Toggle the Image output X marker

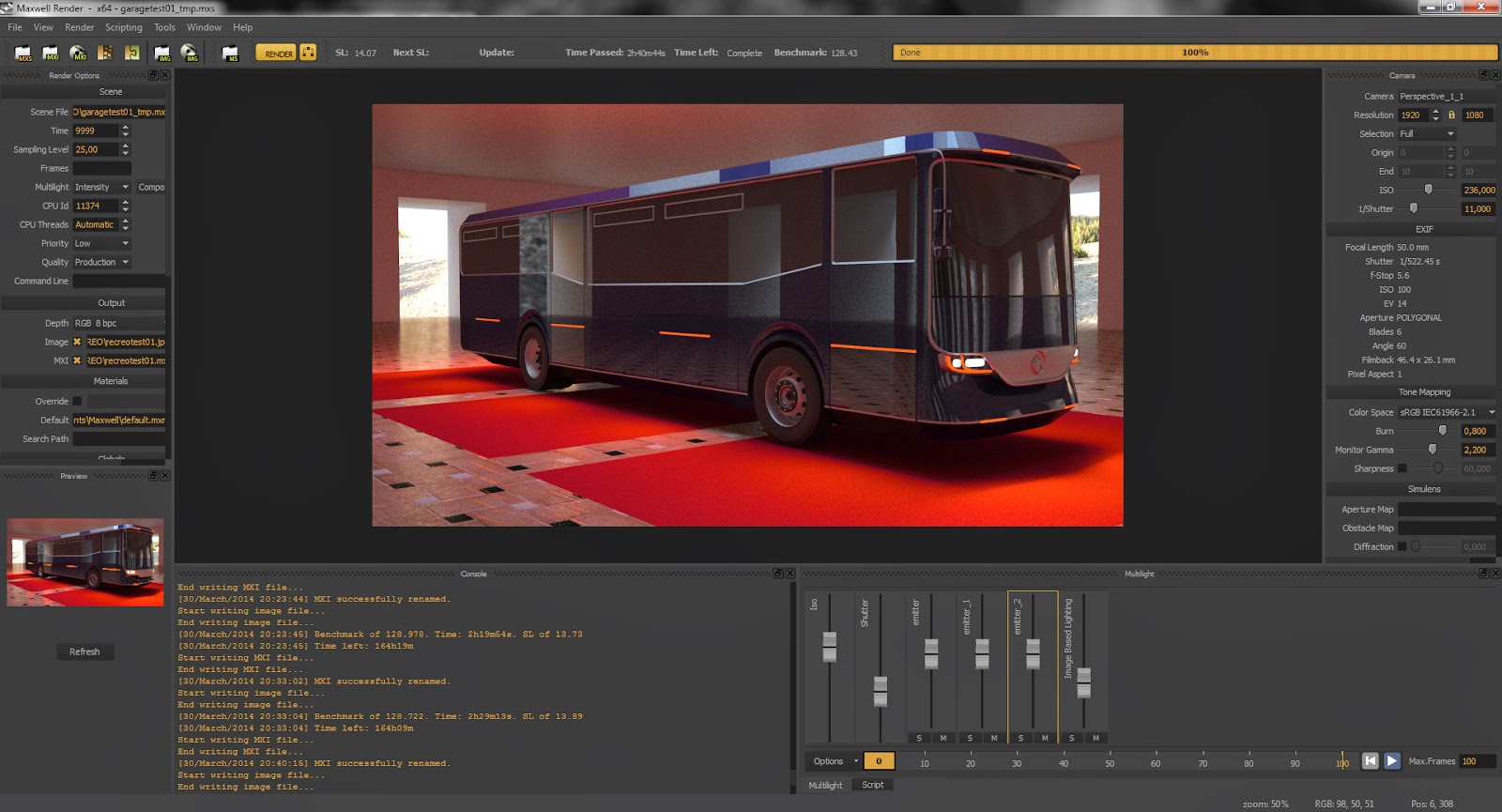(77, 342)
